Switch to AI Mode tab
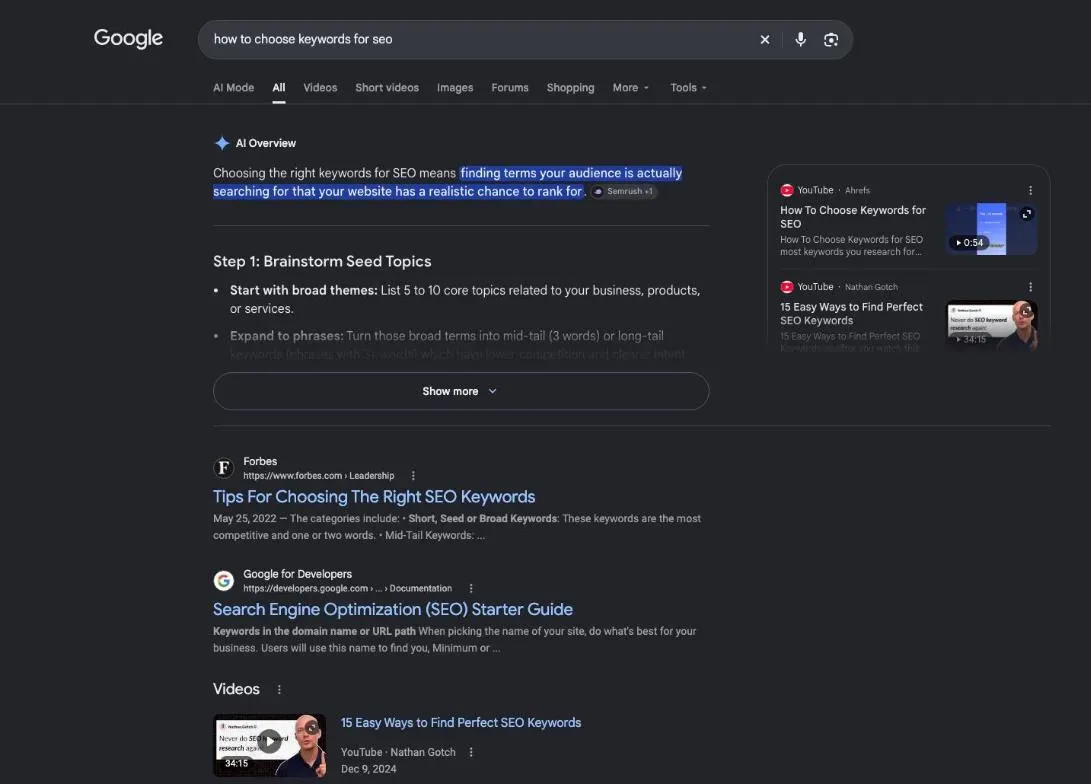 [233, 88]
